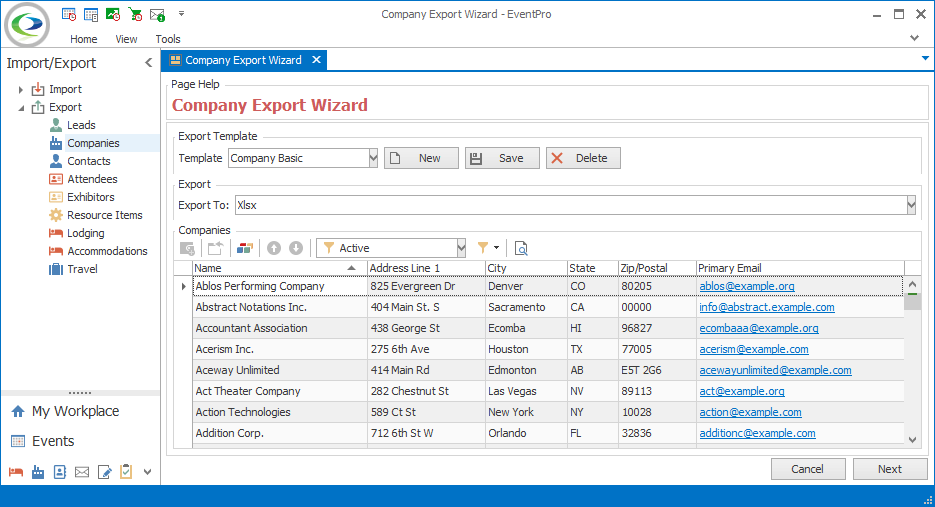The width and height of the screenshot is (935, 507).
Task: Open the green shopping cart quick-access icon
Action: [135, 14]
